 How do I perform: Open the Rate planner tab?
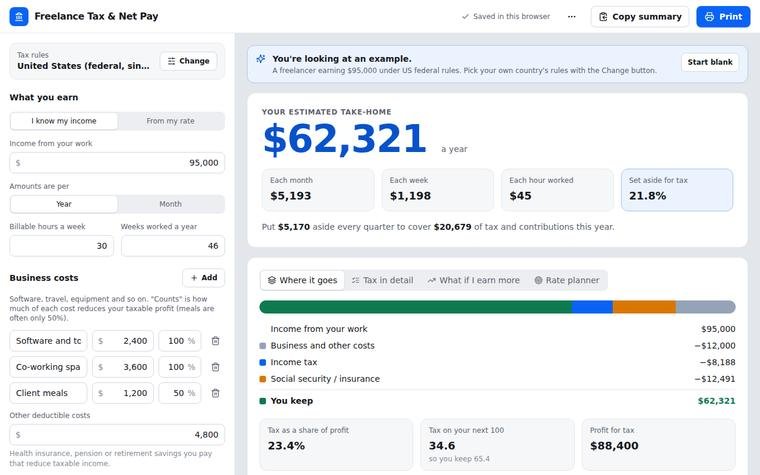pos(567,280)
